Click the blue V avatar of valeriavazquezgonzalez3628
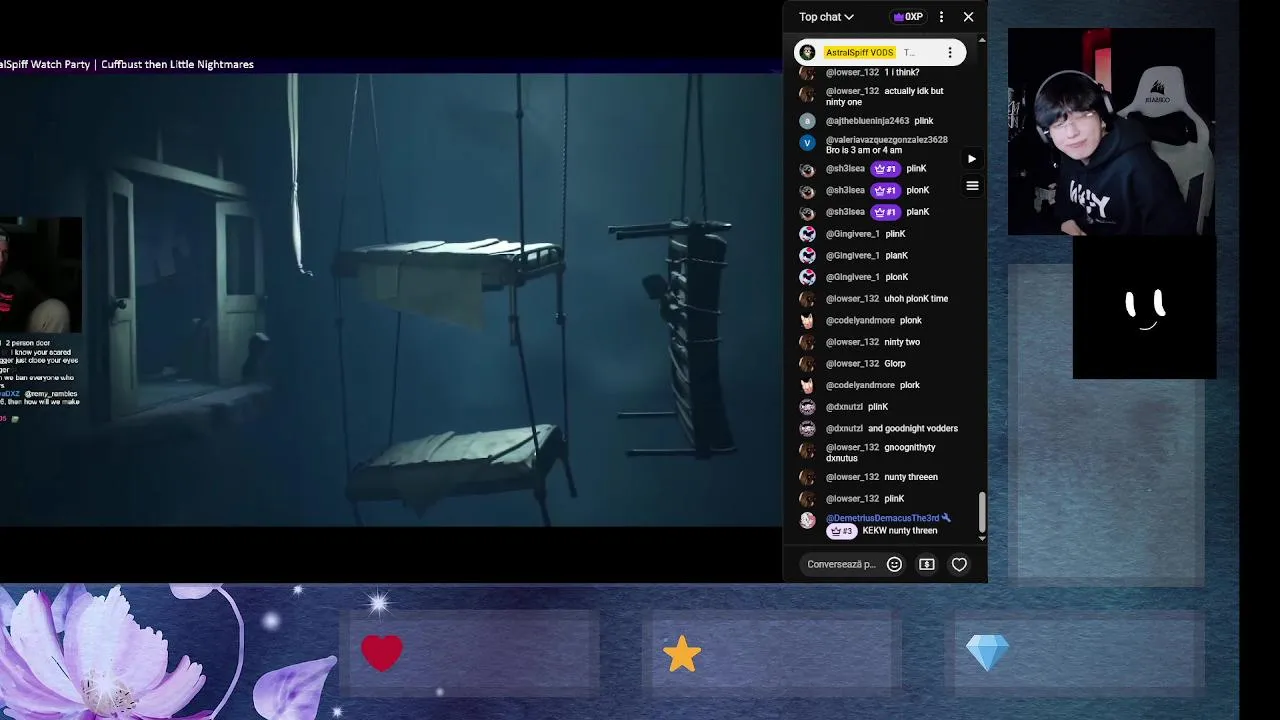The height and width of the screenshot is (720, 1280). point(807,143)
